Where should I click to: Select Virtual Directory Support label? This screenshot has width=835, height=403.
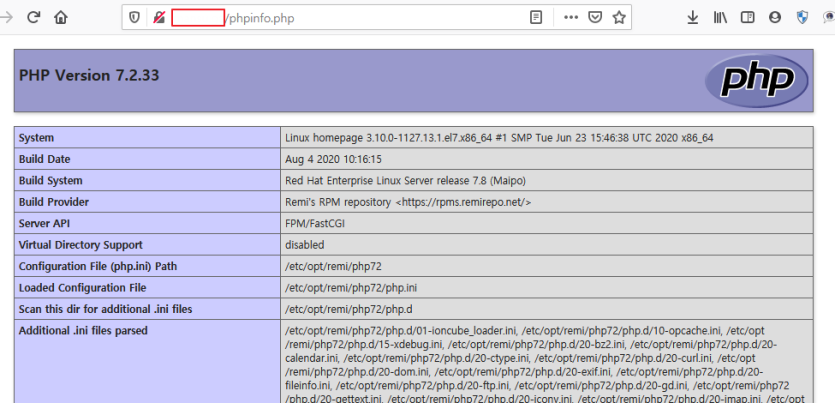pyautogui.click(x=80, y=245)
